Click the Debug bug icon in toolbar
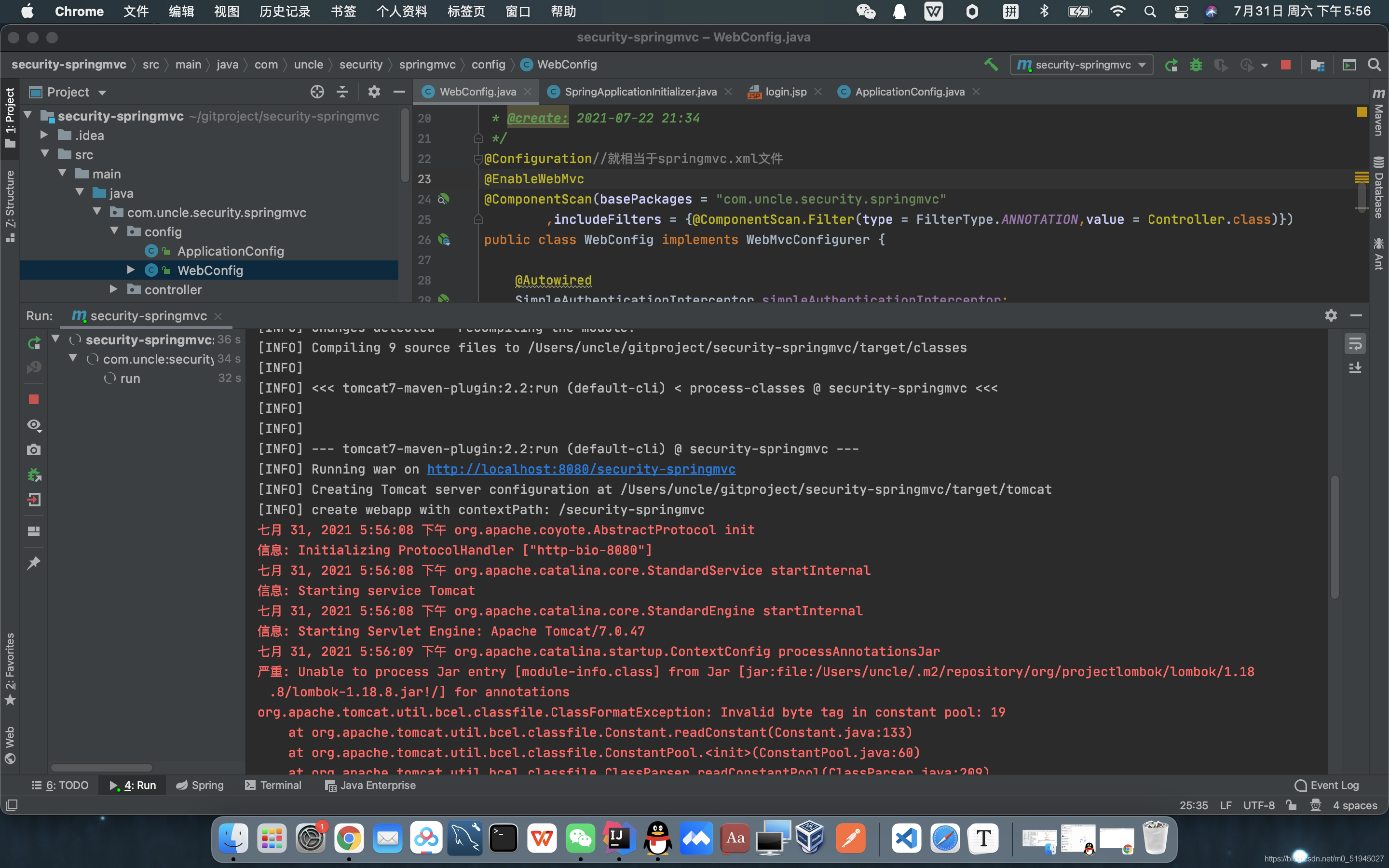 pyautogui.click(x=1196, y=65)
